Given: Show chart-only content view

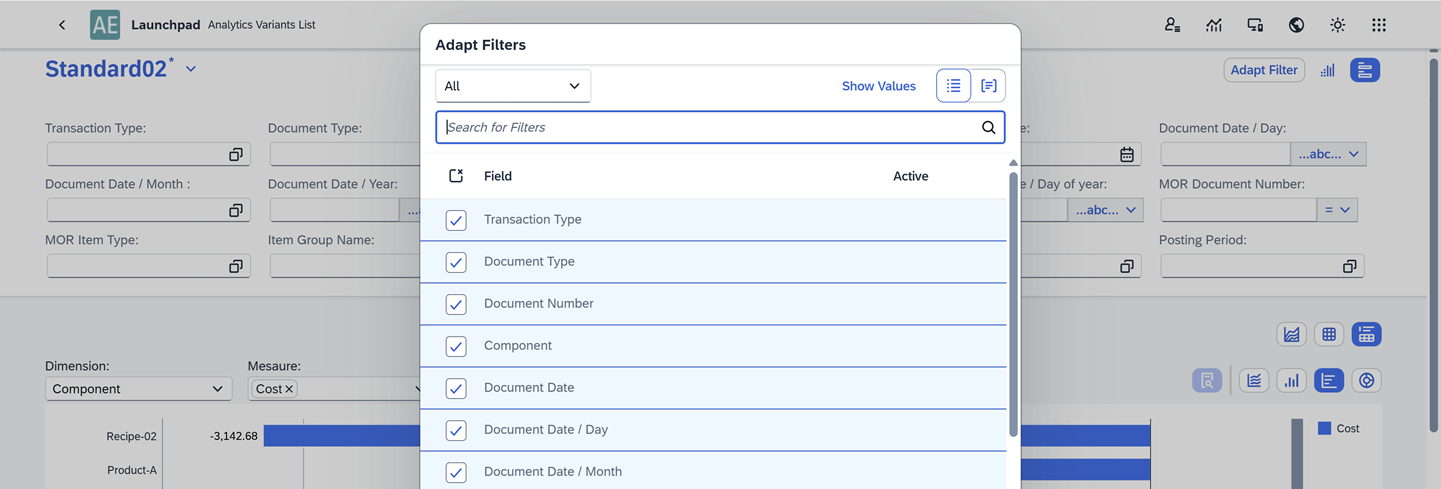Looking at the screenshot, I should click(1292, 334).
